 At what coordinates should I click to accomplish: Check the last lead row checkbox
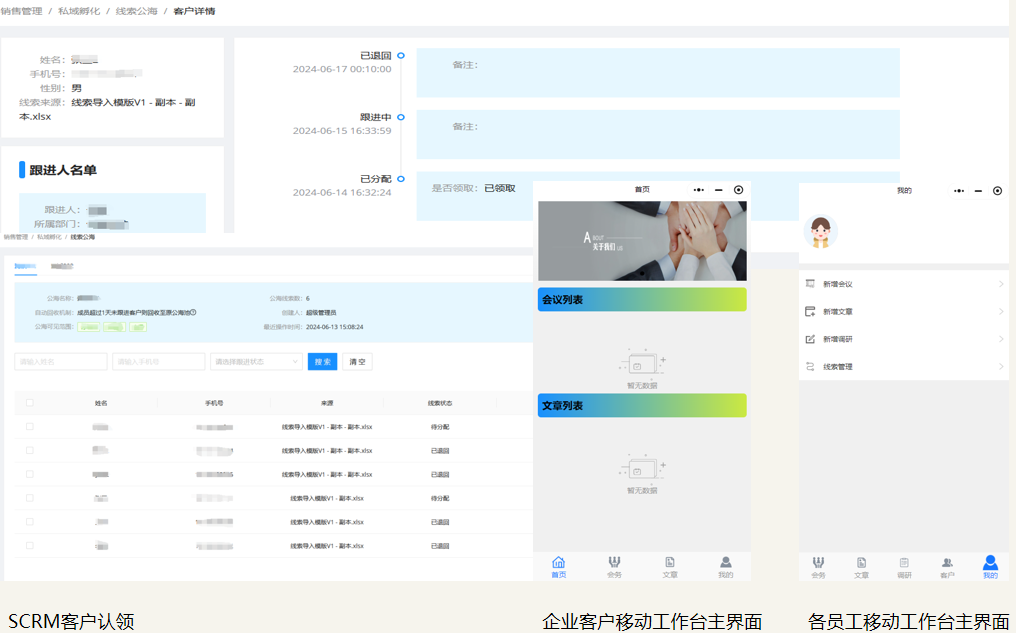coord(30,546)
